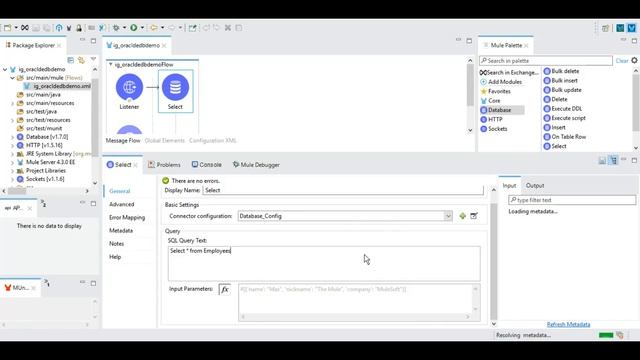
Task: Open Core category in palette
Action: click(x=490, y=101)
